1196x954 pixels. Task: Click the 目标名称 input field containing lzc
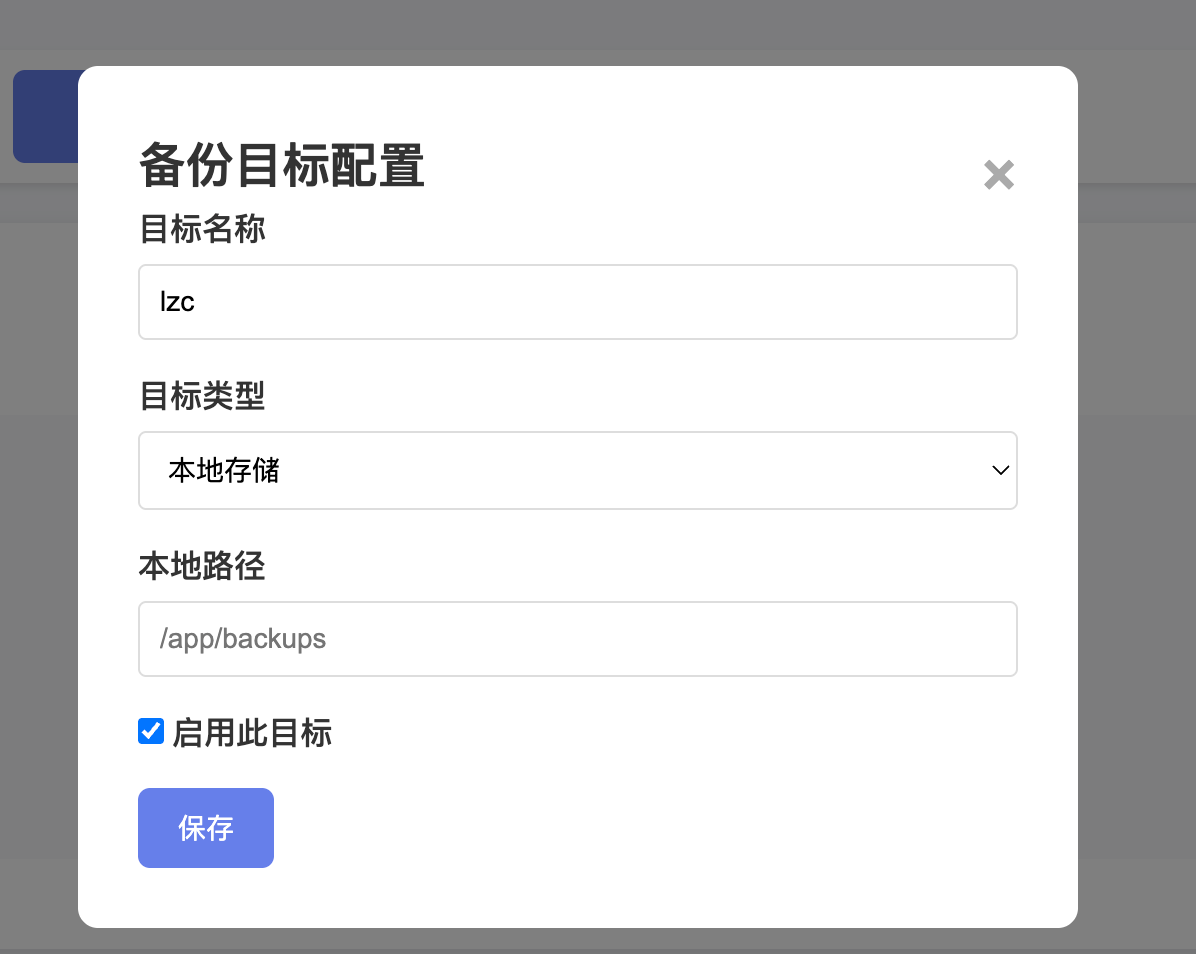(577, 302)
